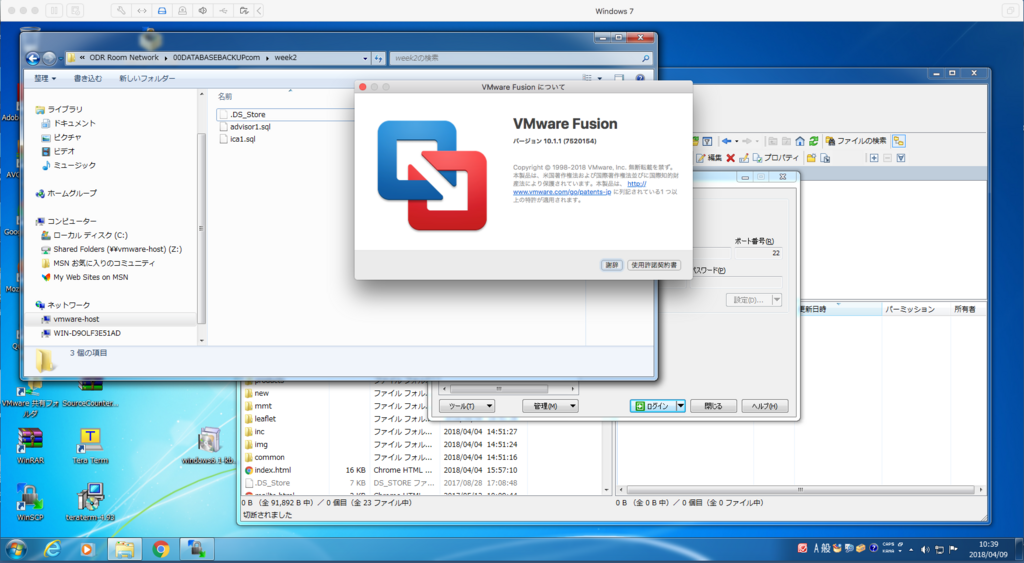The height and width of the screenshot is (563, 1024).
Task: Click the VMware pause VM button
Action: tap(54, 10)
